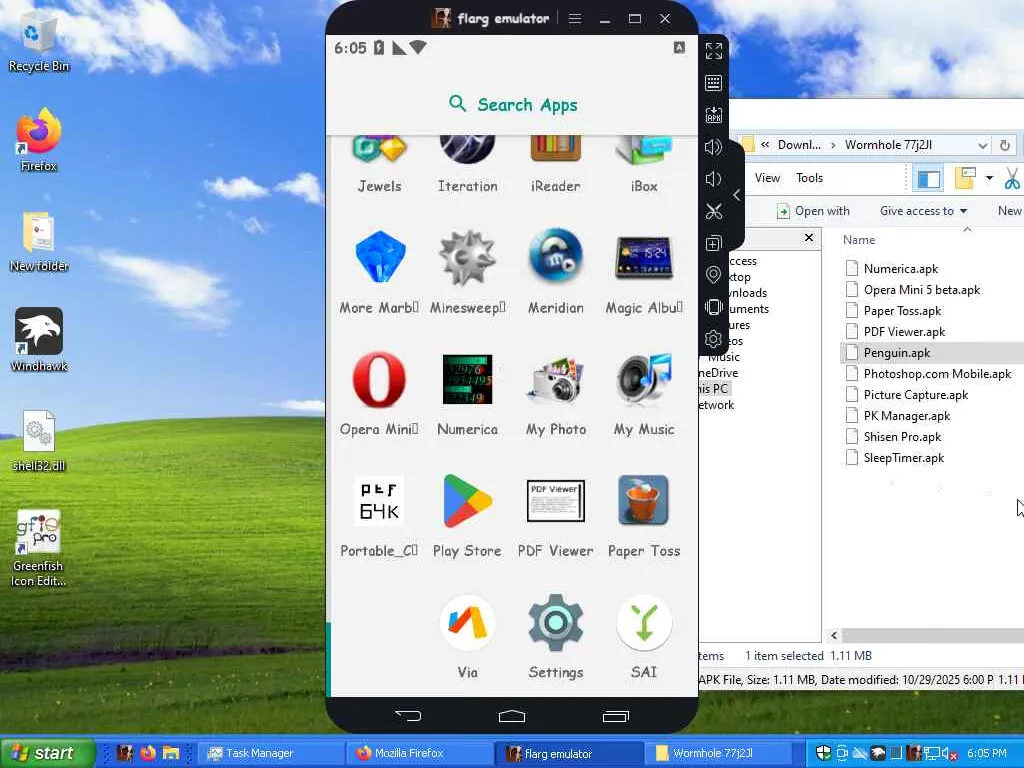Open emulator keyboard mapping icon

[714, 83]
